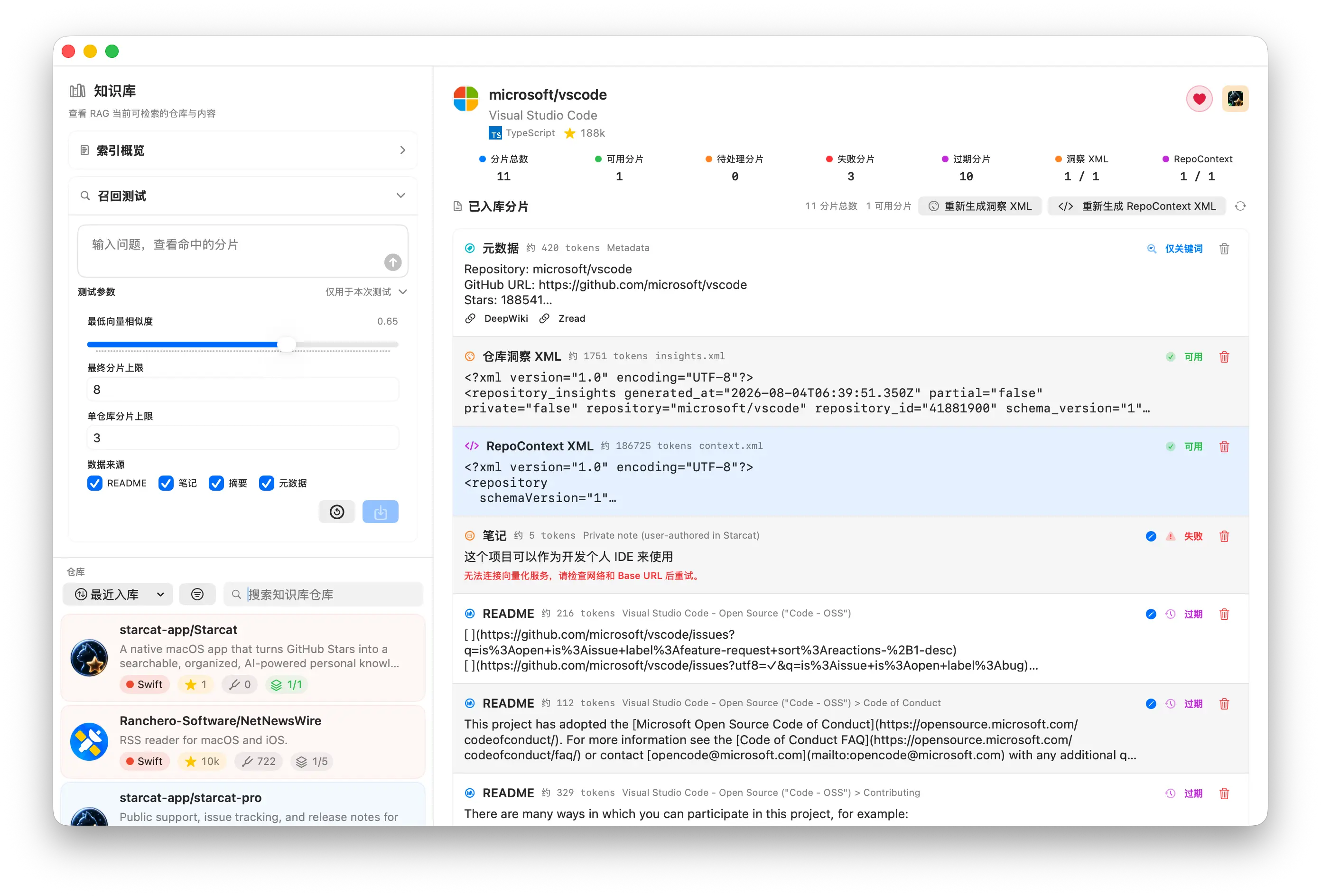Click the 过期 label on the 112-token README
This screenshot has height=896, width=1321.
click(x=1193, y=704)
